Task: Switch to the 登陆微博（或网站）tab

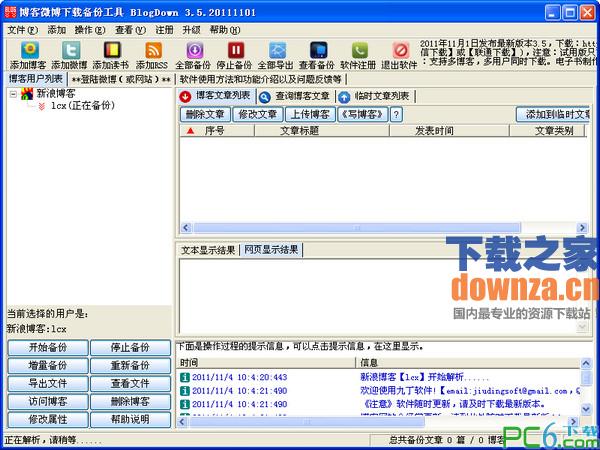Action: (x=121, y=79)
